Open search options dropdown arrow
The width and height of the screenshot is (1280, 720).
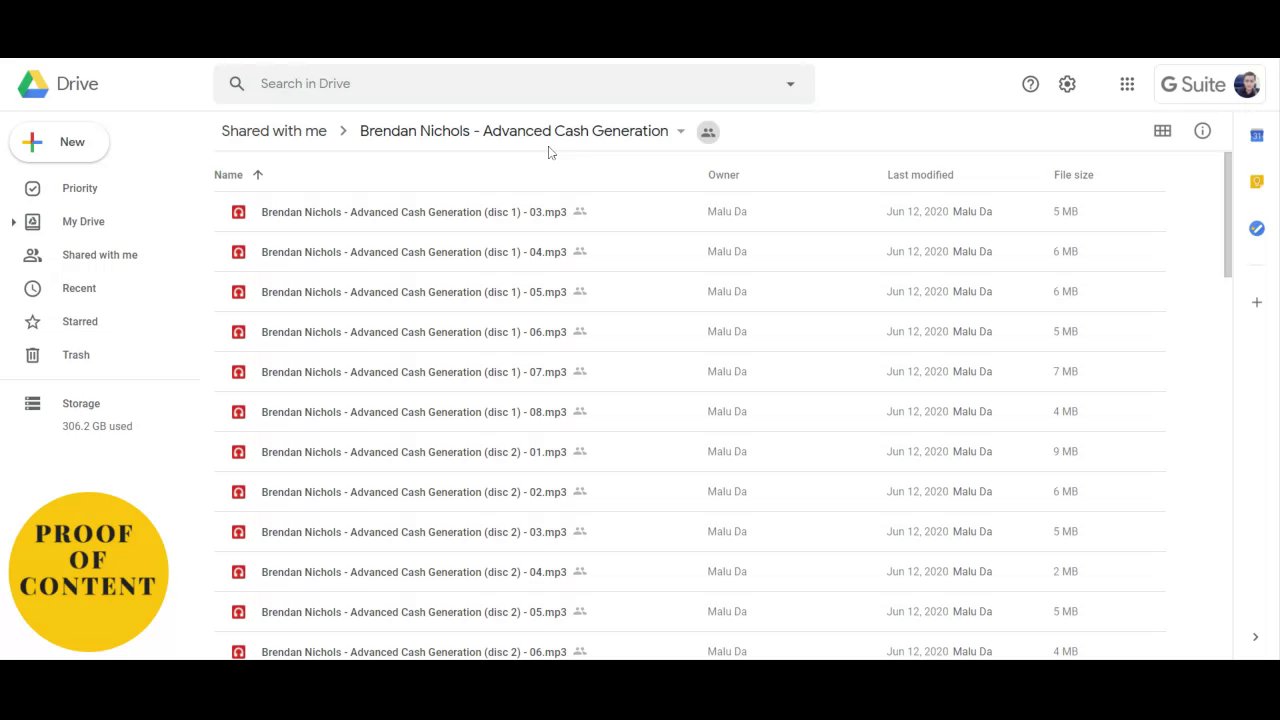pos(790,84)
